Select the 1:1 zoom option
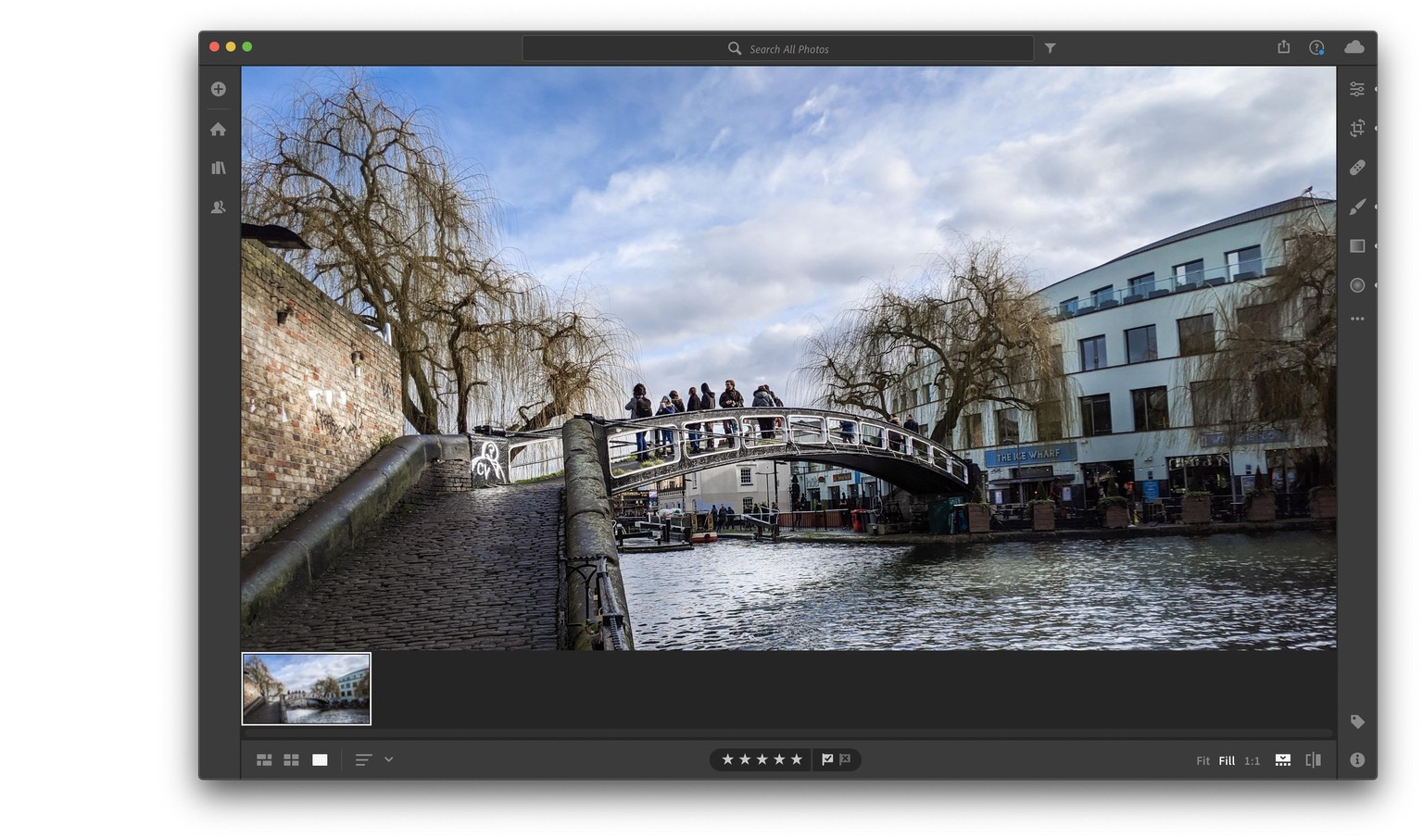Image resolution: width=1423 pixels, height=840 pixels. pos(1252,760)
